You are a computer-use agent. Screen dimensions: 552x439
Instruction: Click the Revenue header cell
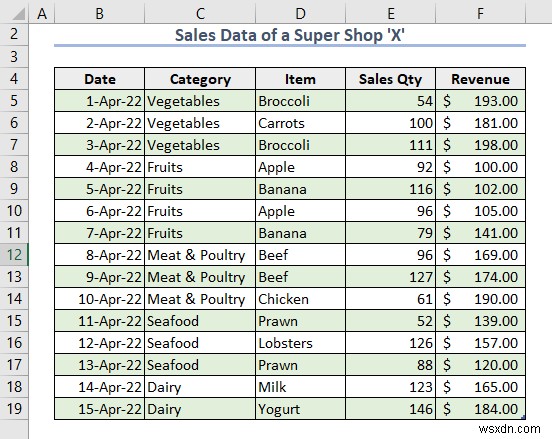tap(481, 79)
